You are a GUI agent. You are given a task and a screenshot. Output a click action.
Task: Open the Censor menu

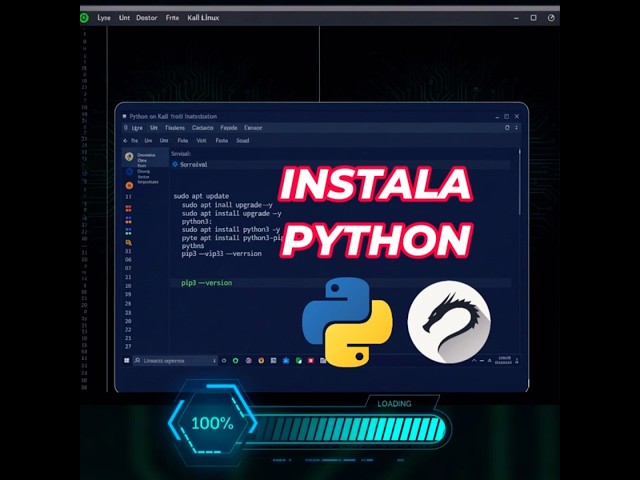(x=253, y=128)
